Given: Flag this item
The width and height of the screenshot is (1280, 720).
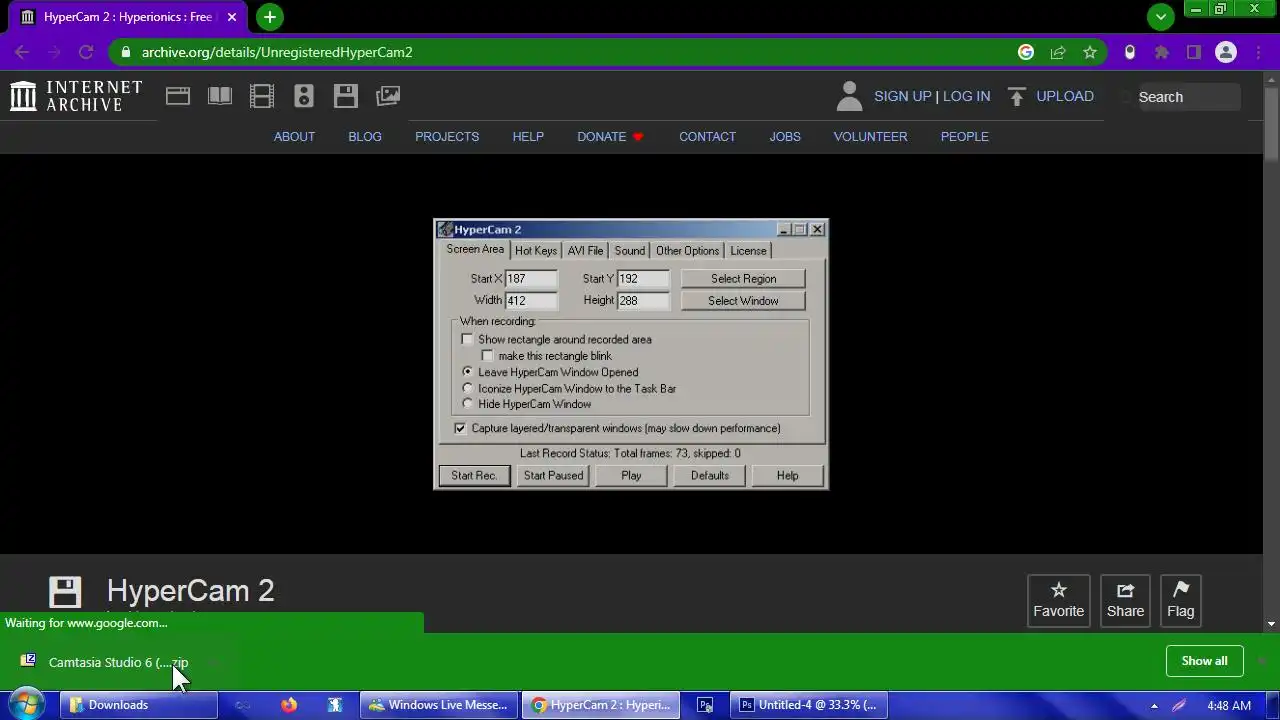Looking at the screenshot, I should click(x=1181, y=601).
